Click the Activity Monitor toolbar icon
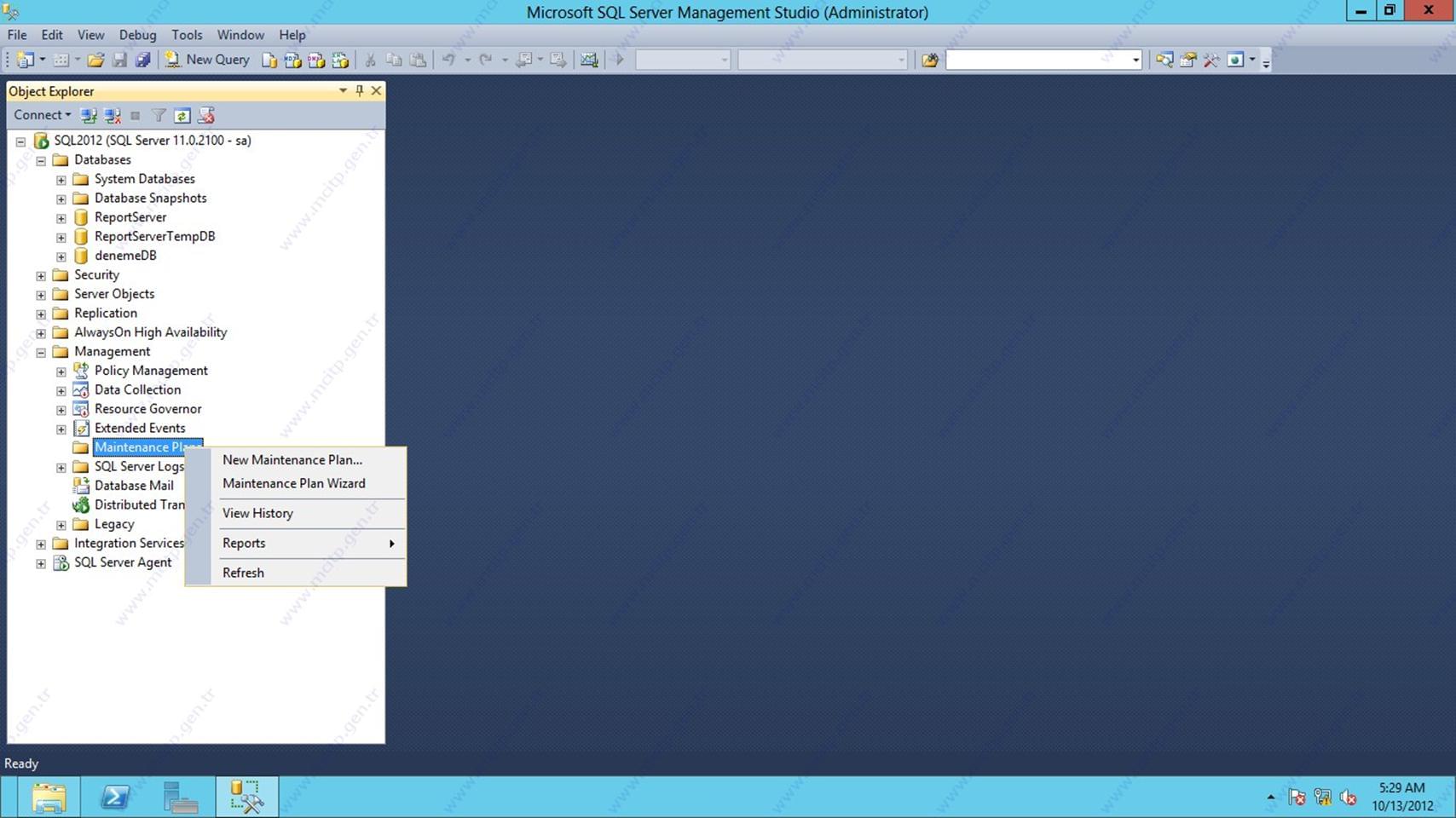The width and height of the screenshot is (1456, 818). [589, 60]
